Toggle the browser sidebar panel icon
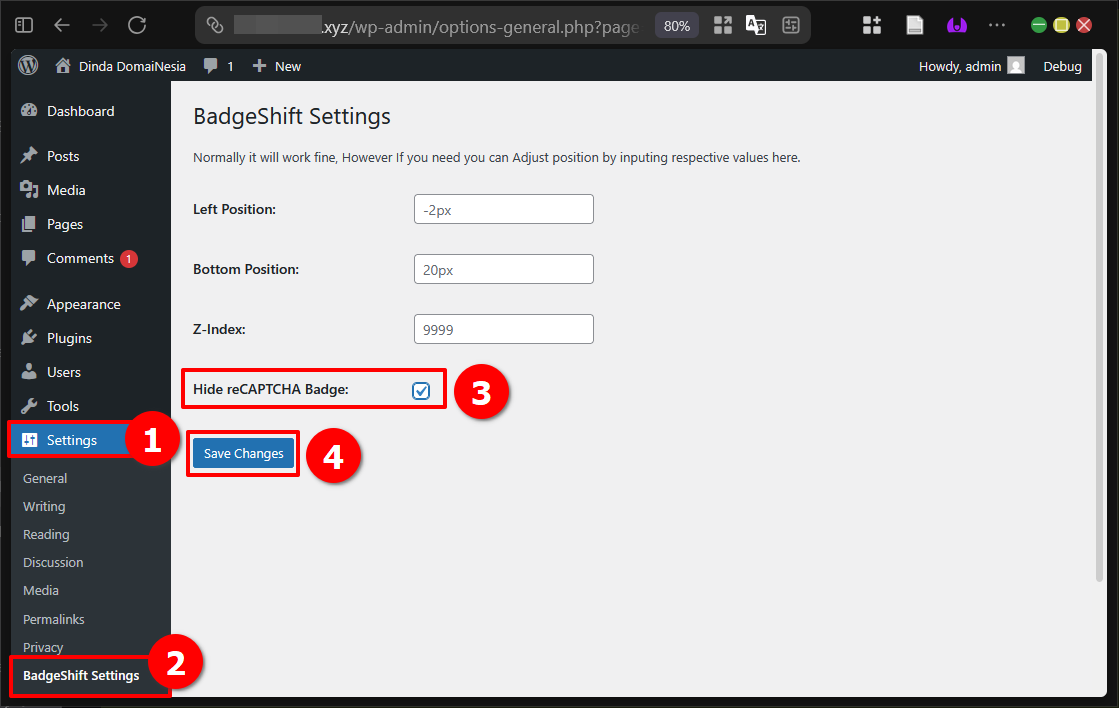 pyautogui.click(x=24, y=26)
